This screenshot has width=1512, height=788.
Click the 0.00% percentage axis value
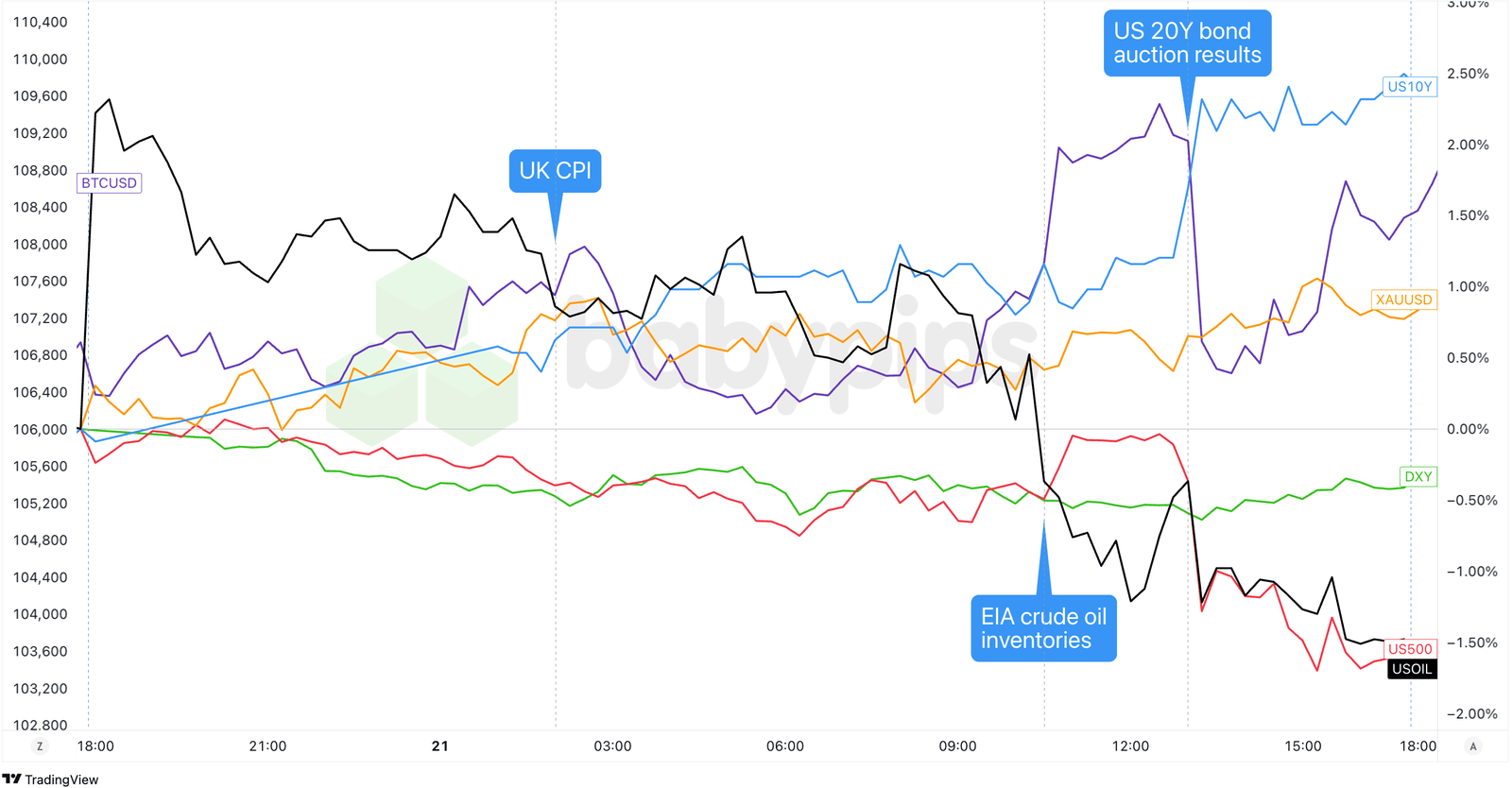coord(1468,429)
